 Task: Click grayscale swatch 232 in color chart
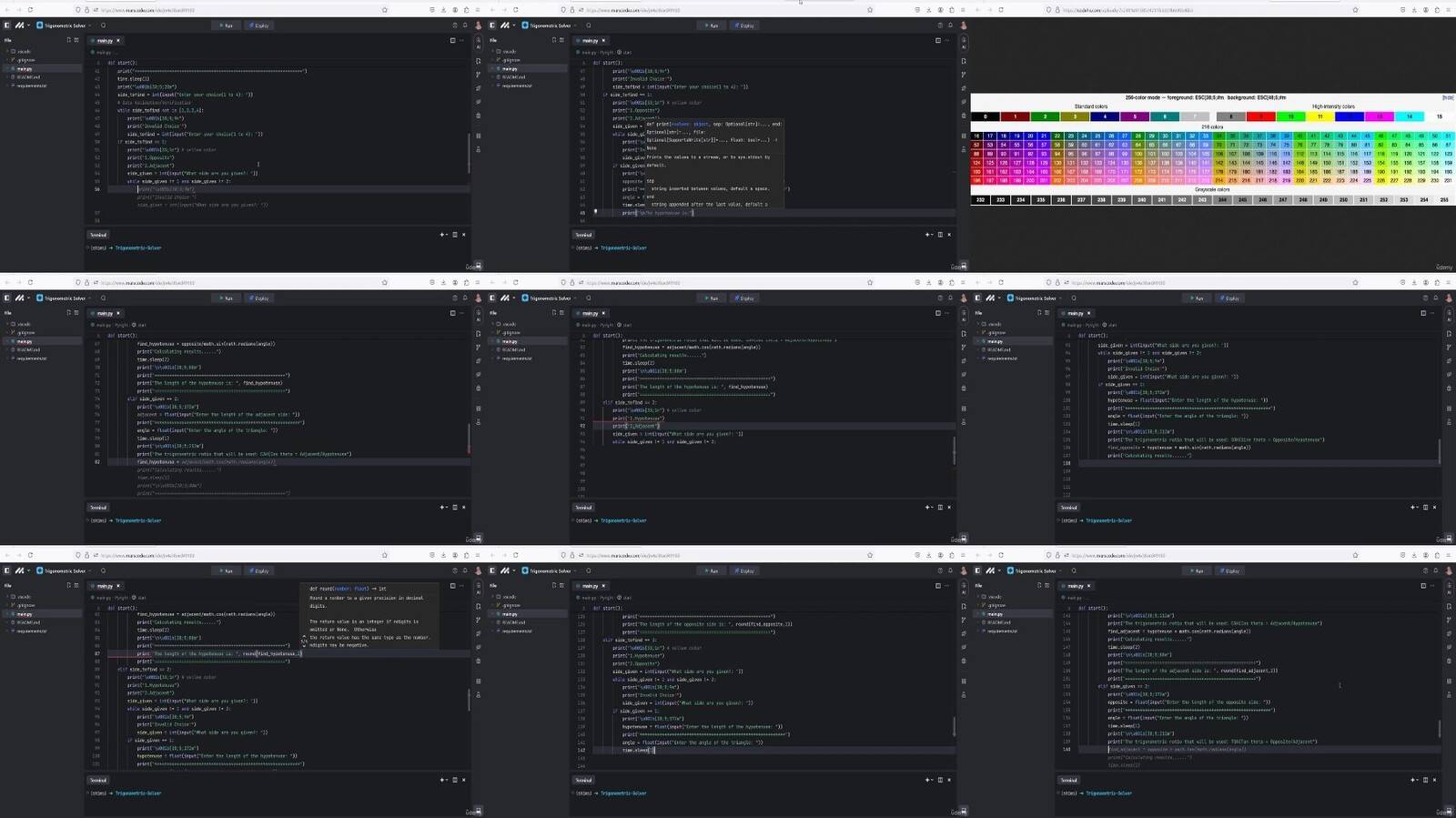tap(980, 200)
